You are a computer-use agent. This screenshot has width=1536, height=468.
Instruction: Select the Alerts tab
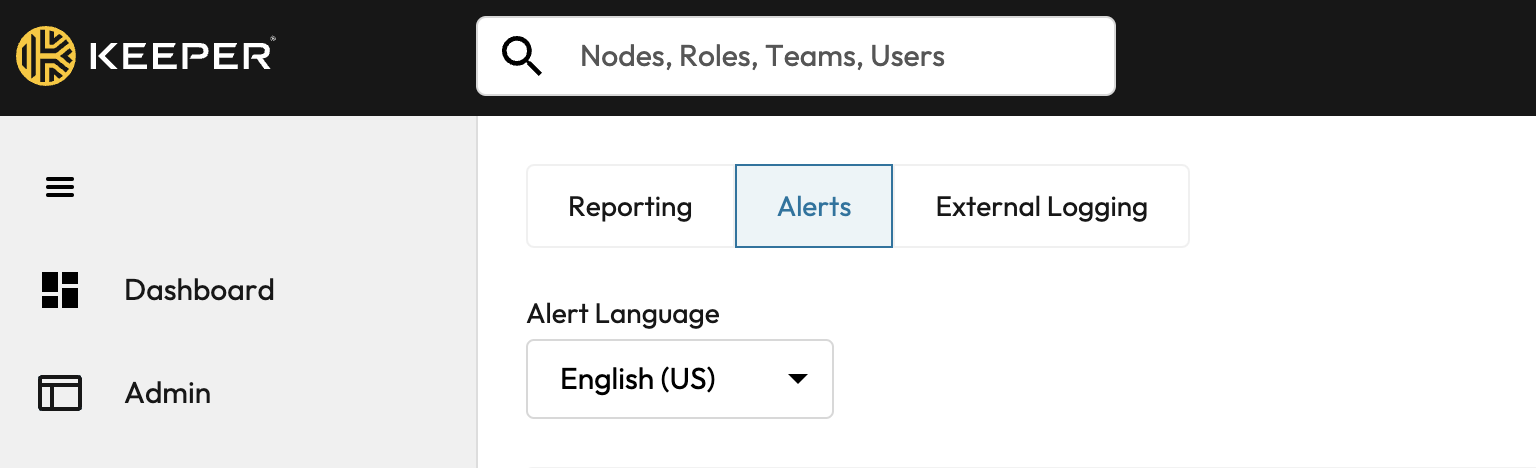[814, 207]
